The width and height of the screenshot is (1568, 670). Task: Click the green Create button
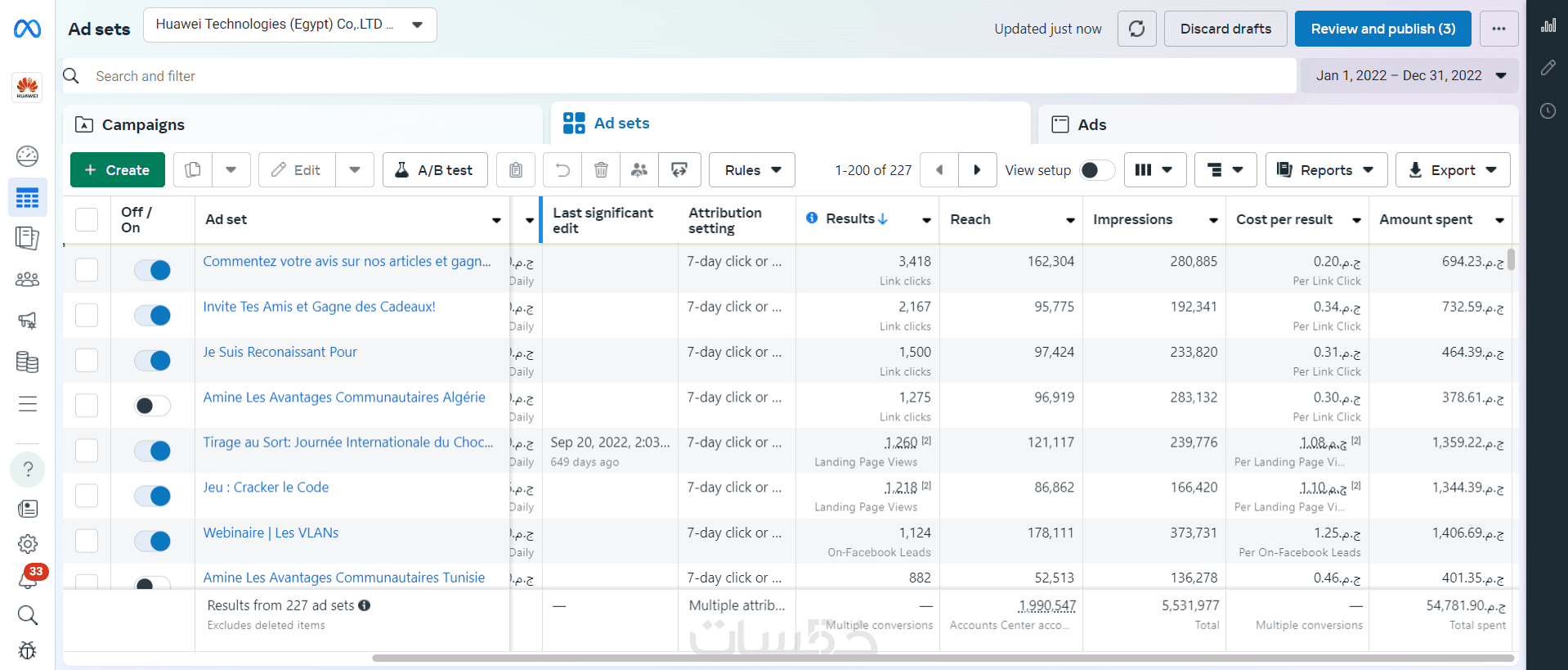coord(118,170)
